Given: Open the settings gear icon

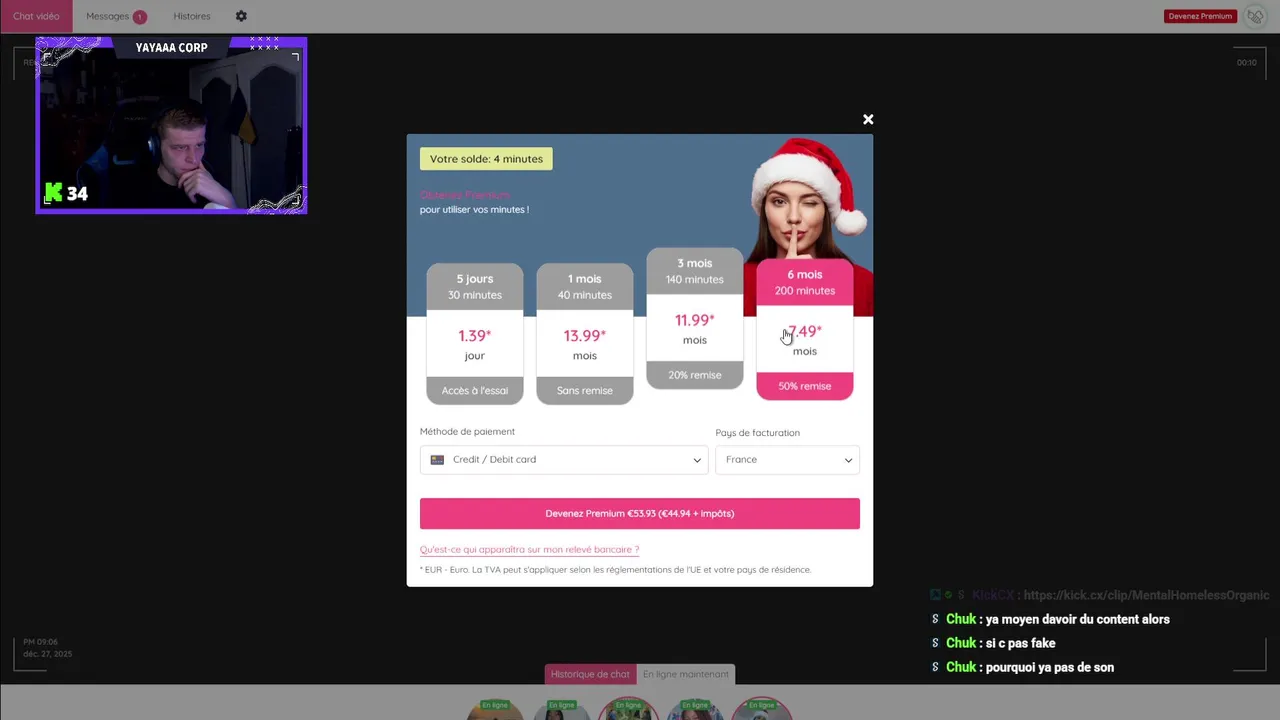Looking at the screenshot, I should (x=241, y=16).
